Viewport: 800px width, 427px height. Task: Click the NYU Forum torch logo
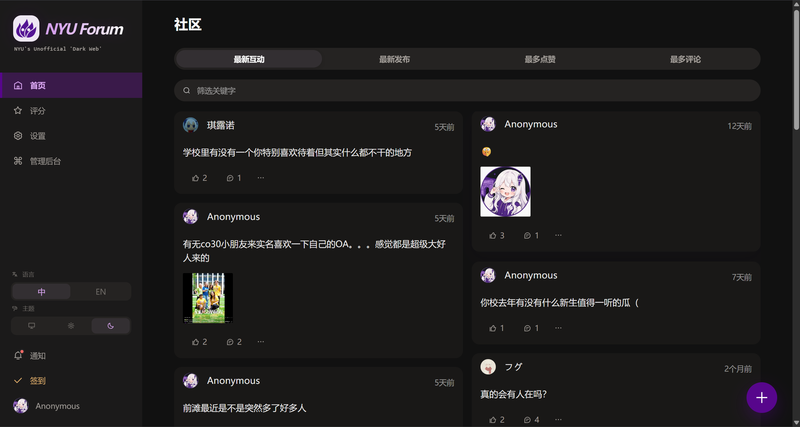(x=26, y=29)
